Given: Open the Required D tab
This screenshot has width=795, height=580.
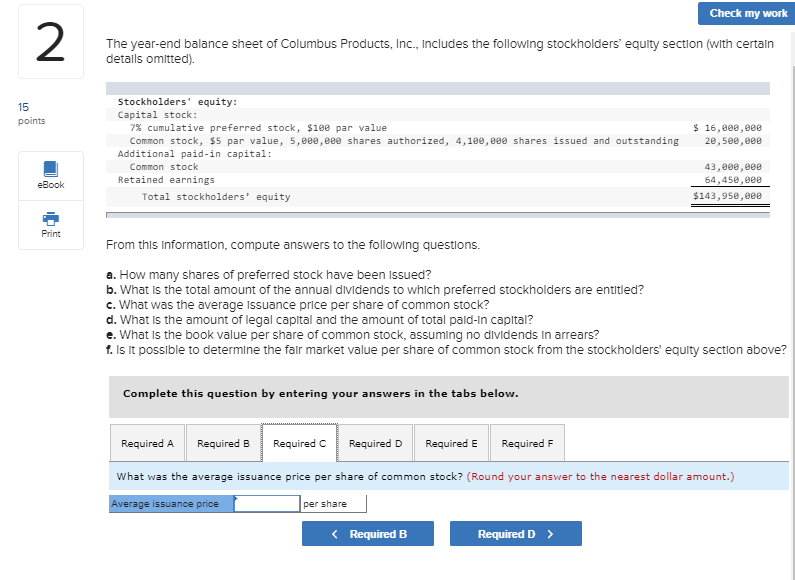Looking at the screenshot, I should tap(376, 443).
